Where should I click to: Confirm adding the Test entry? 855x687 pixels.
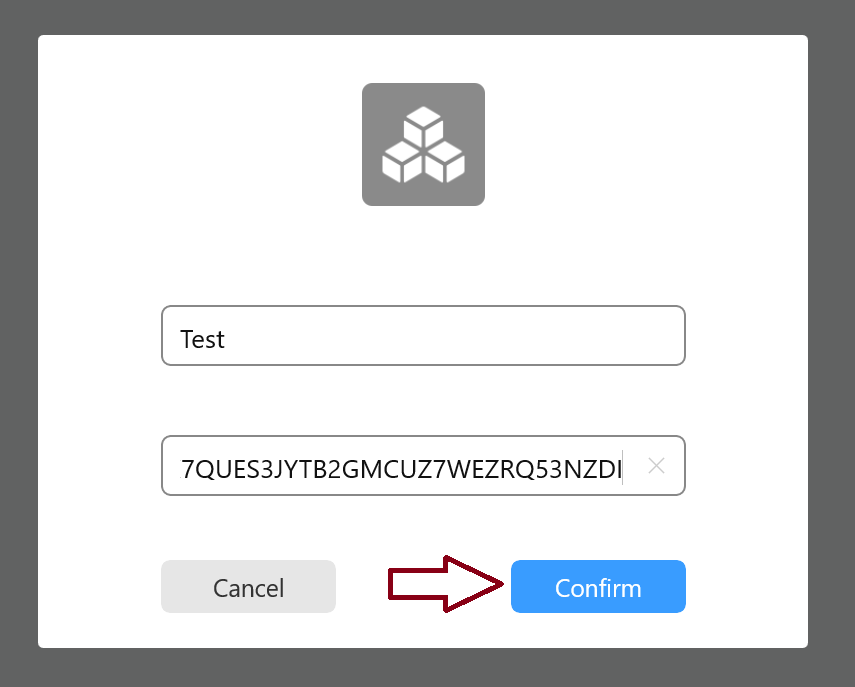[598, 586]
